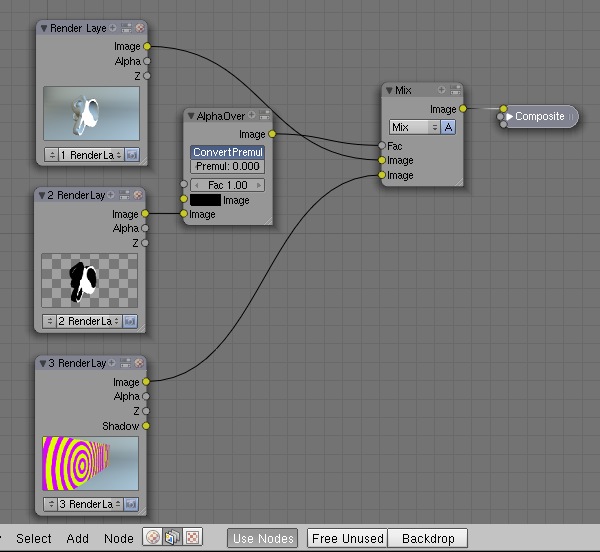Viewport: 600px width, 552px height.
Task: Collapse the first Render Layer node
Action: click(x=44, y=28)
